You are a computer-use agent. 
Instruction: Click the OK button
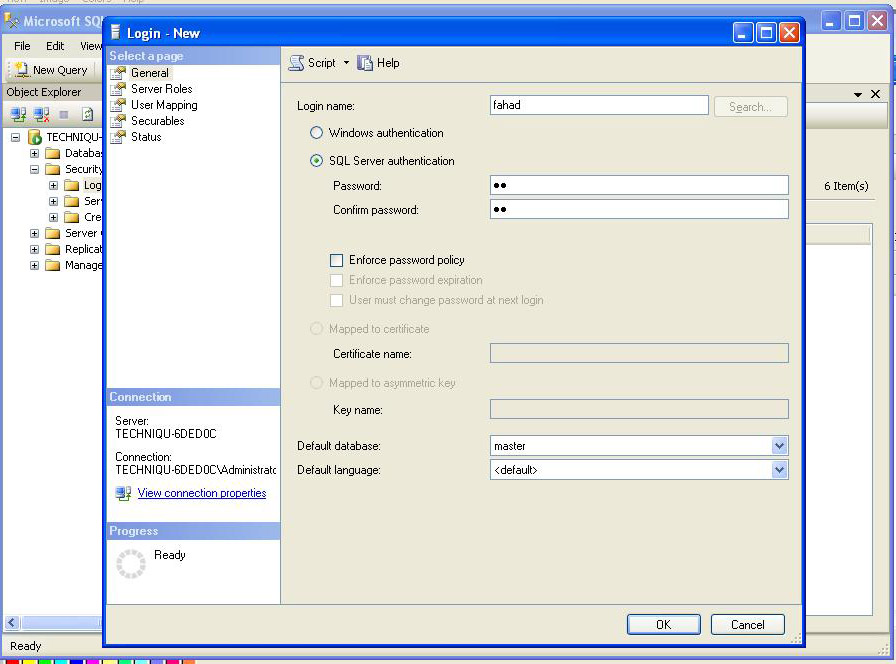663,623
